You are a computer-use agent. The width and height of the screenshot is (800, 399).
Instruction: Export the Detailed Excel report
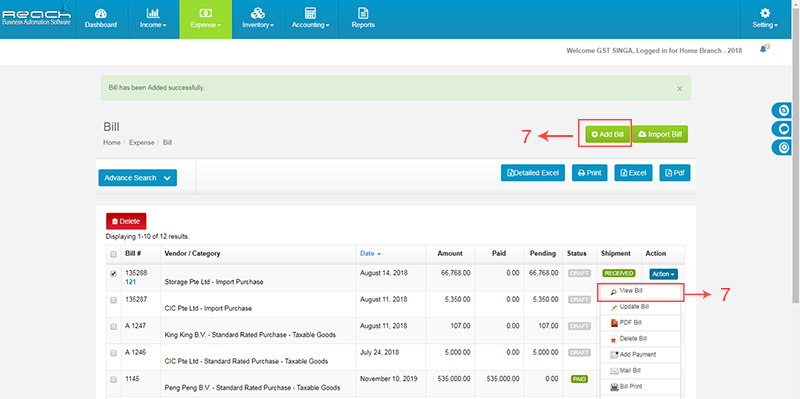point(533,173)
